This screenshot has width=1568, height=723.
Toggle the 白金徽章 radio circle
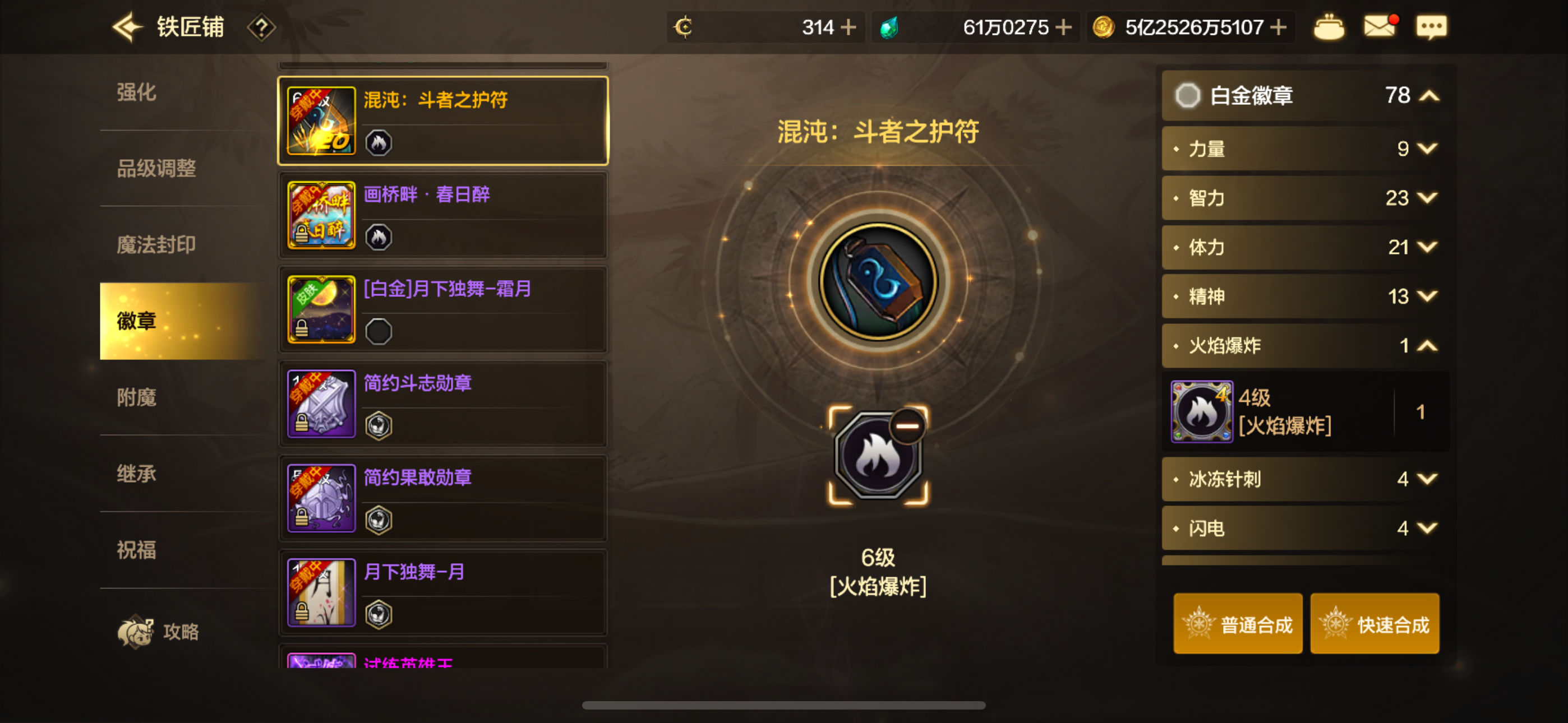(x=1187, y=95)
